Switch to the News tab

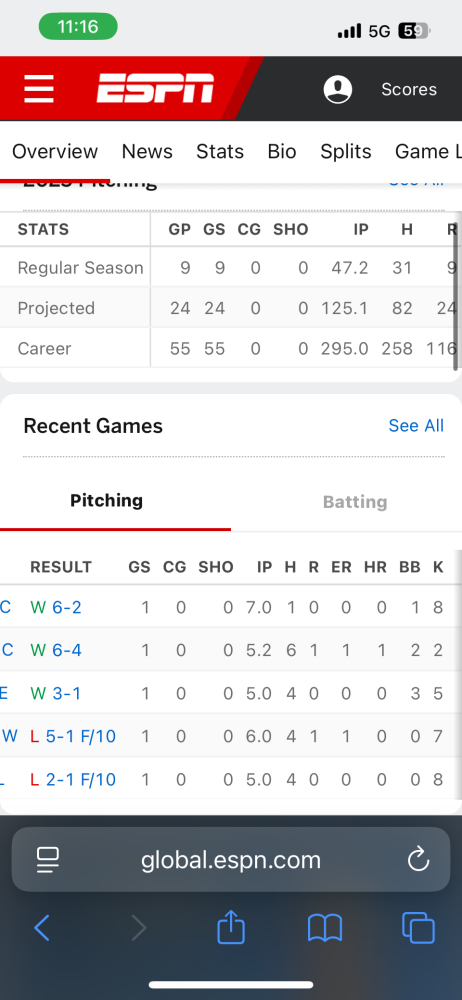pos(147,151)
